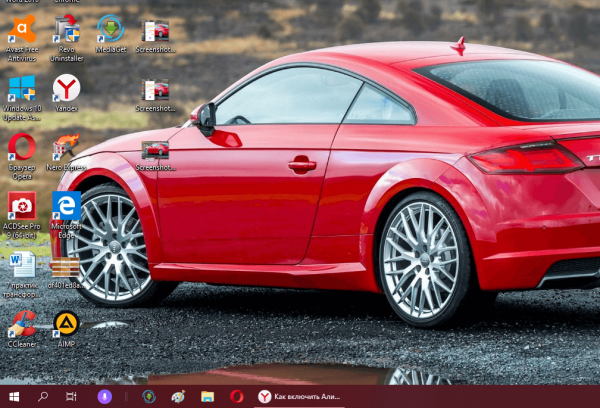The width and height of the screenshot is (600, 408).
Task: Open taskbar search magnifier
Action: 43,397
